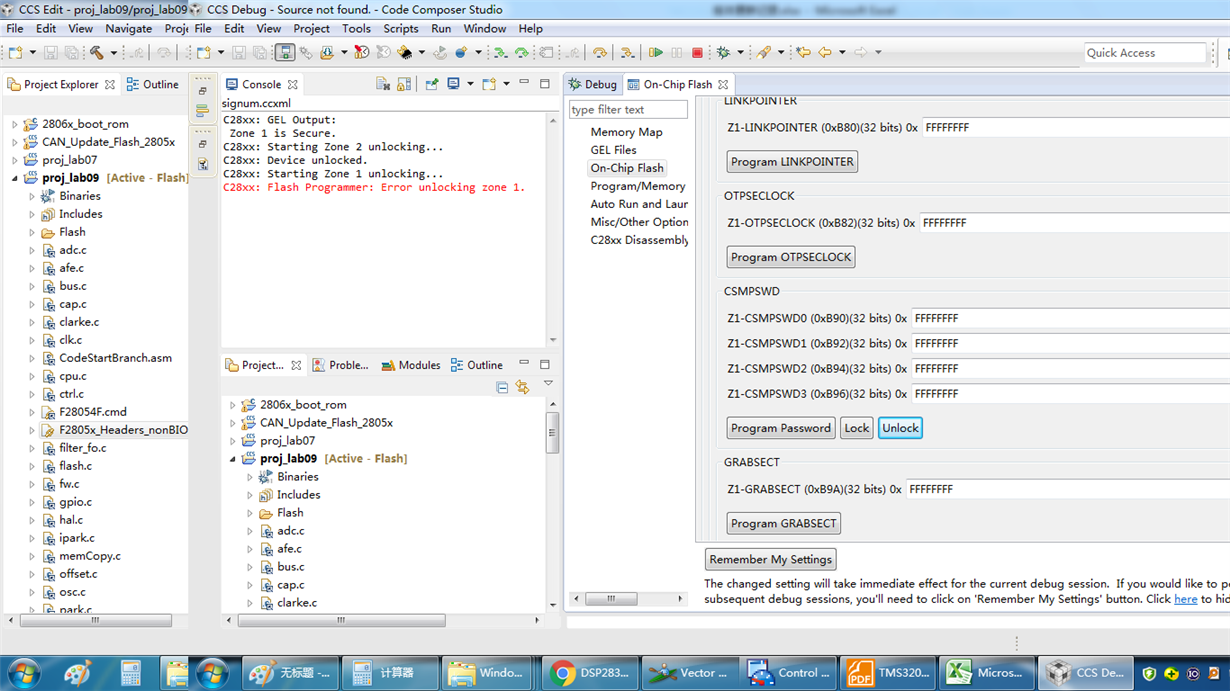Click the Build hammer icon
Viewport: 1230px width, 691px height.
tap(97, 53)
